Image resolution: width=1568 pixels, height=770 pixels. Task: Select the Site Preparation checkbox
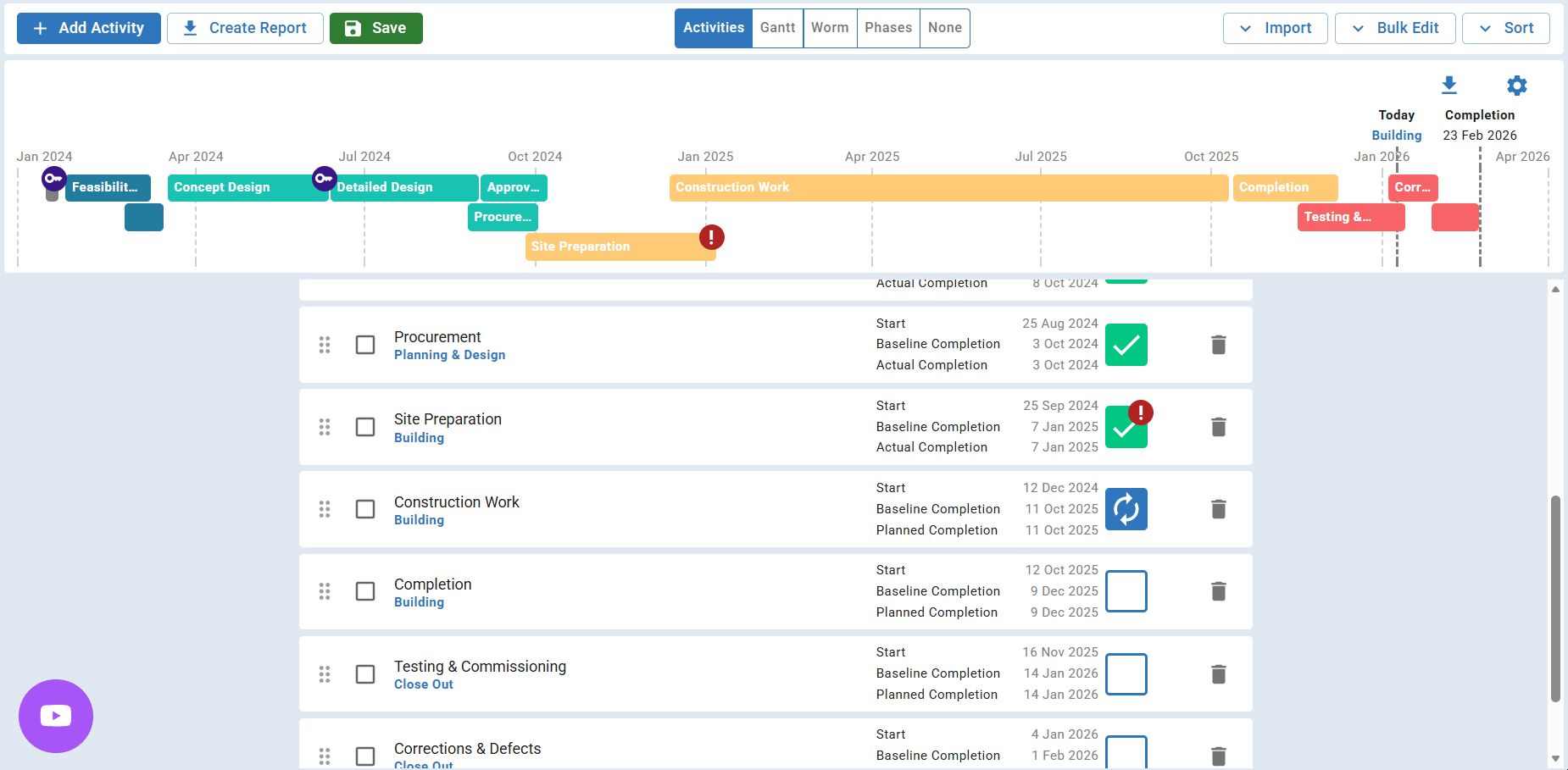click(365, 427)
